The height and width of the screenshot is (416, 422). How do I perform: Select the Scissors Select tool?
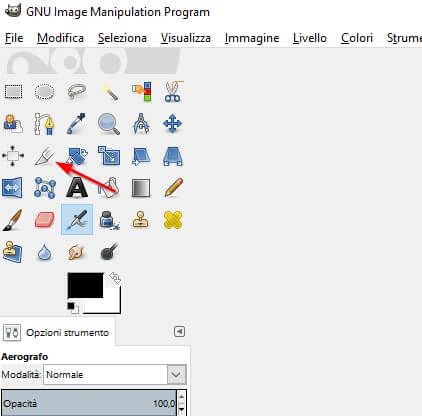coord(173,91)
